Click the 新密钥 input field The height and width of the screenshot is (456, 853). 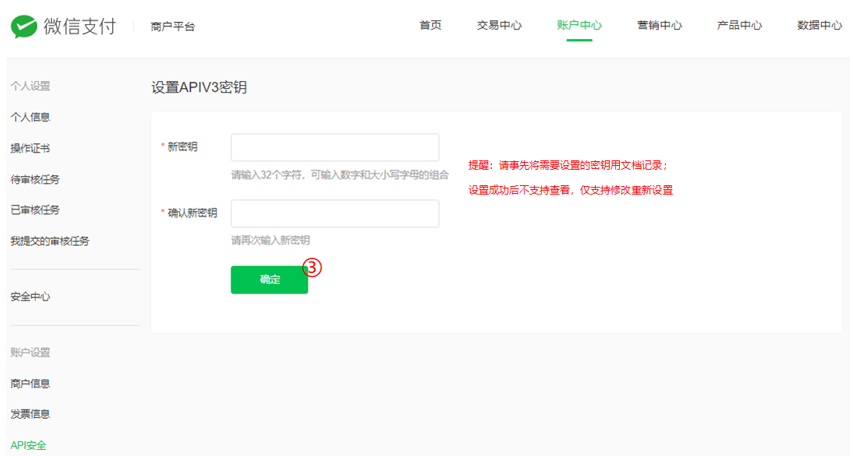(335, 148)
